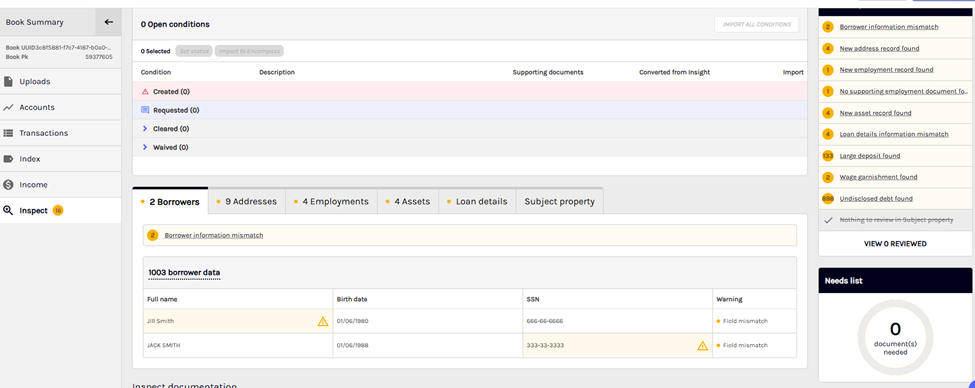Viewport: 975px width, 388px height.
Task: Click View 0 Reviewed
Action: (895, 244)
